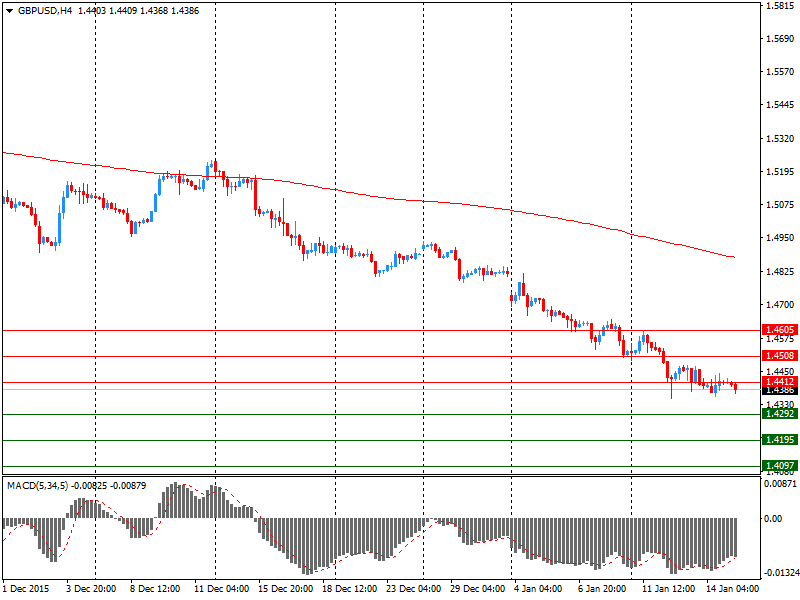Select the 1.4097 green price label
The image size is (800, 600).
780,466
